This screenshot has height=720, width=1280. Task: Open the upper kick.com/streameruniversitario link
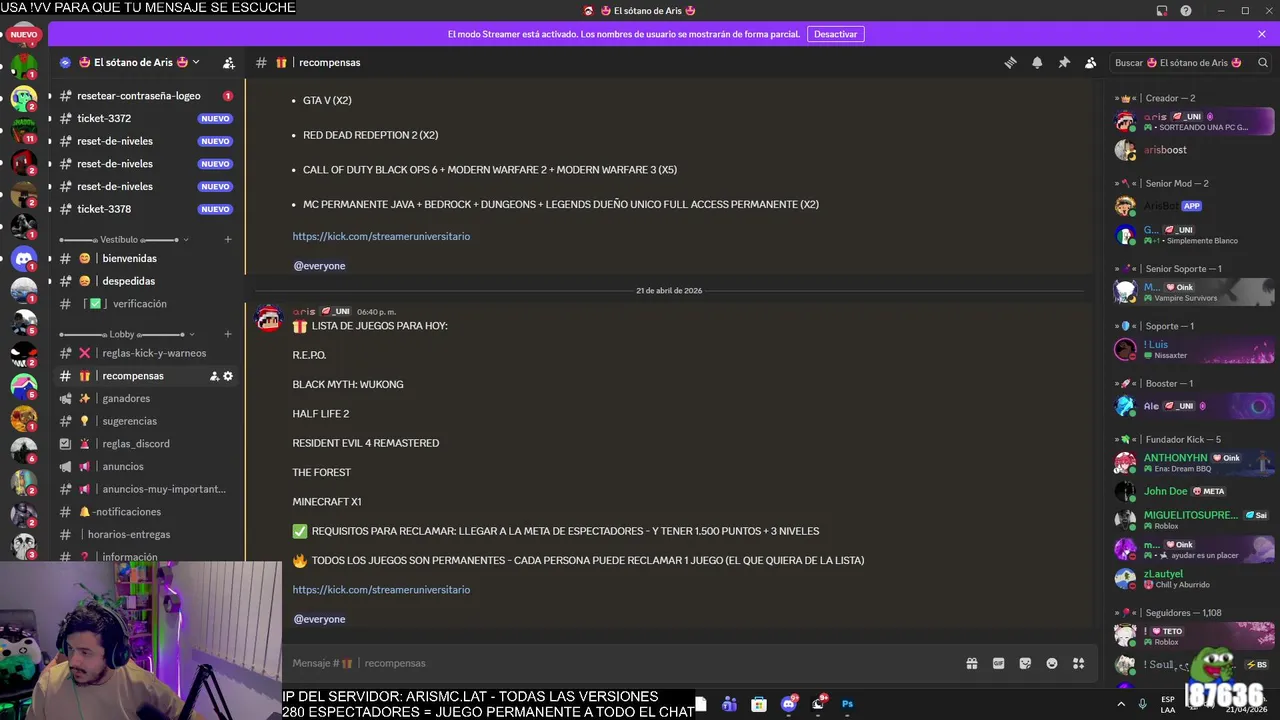381,236
